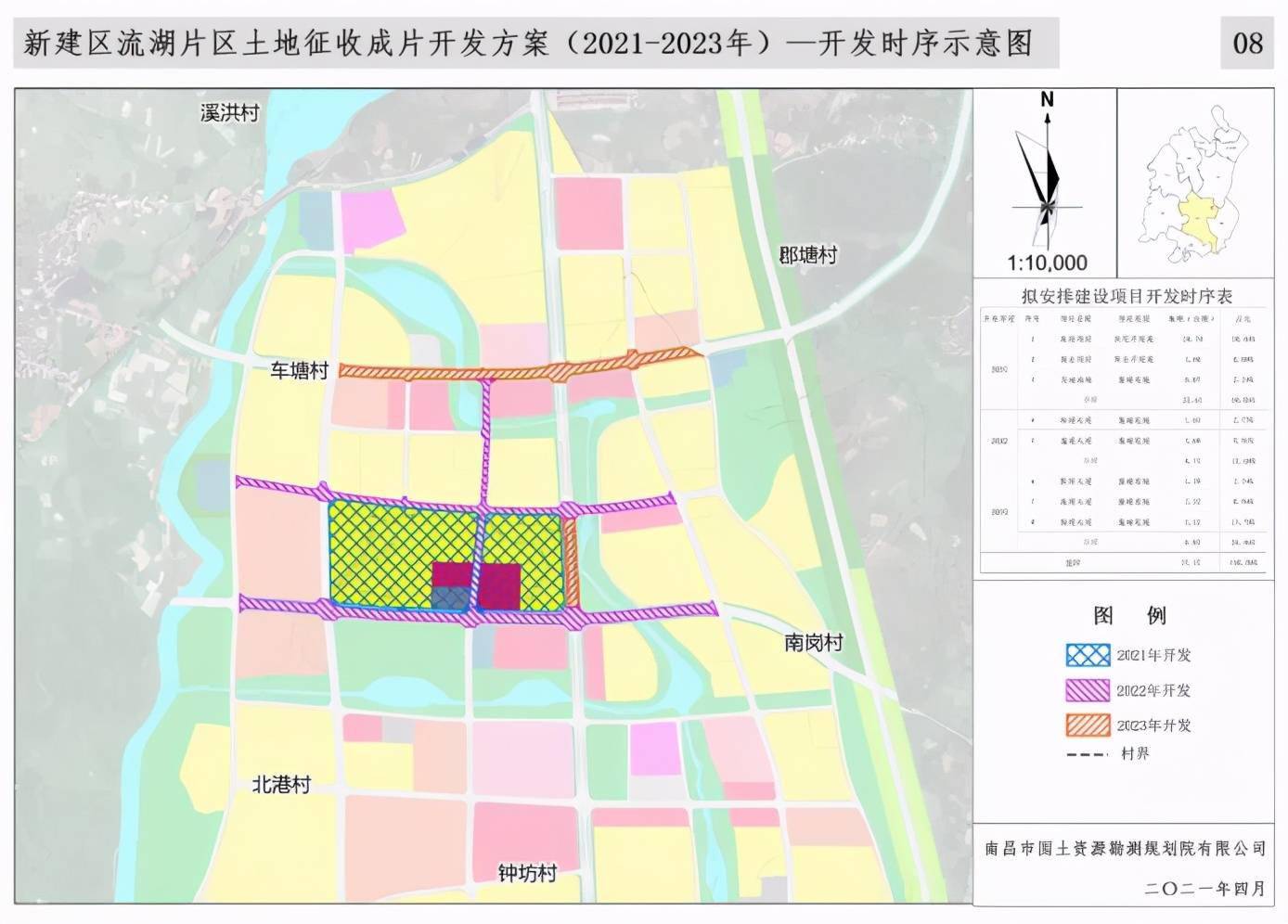The image size is (1288, 924).
Task: Click the 2021年开发 legend label
Action: [x=1153, y=655]
